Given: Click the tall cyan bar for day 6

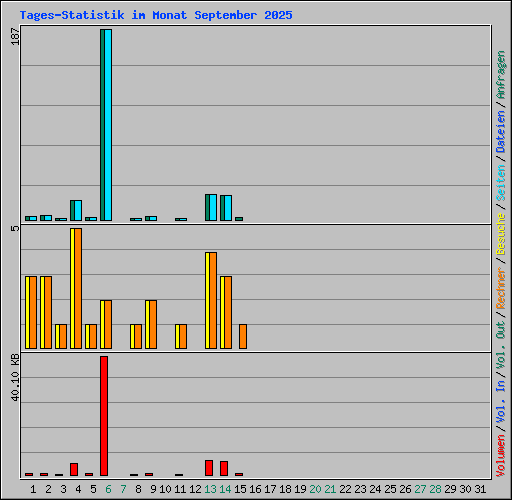Looking at the screenshot, I should [108, 125].
